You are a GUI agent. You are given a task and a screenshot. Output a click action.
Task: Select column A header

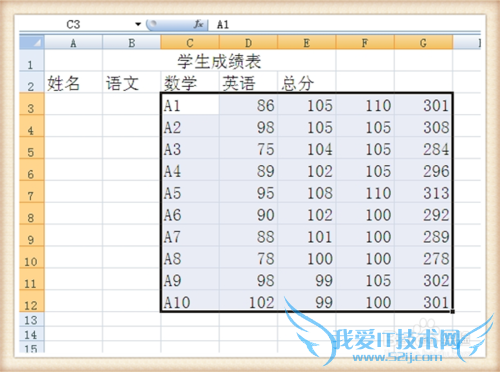click(x=73, y=43)
